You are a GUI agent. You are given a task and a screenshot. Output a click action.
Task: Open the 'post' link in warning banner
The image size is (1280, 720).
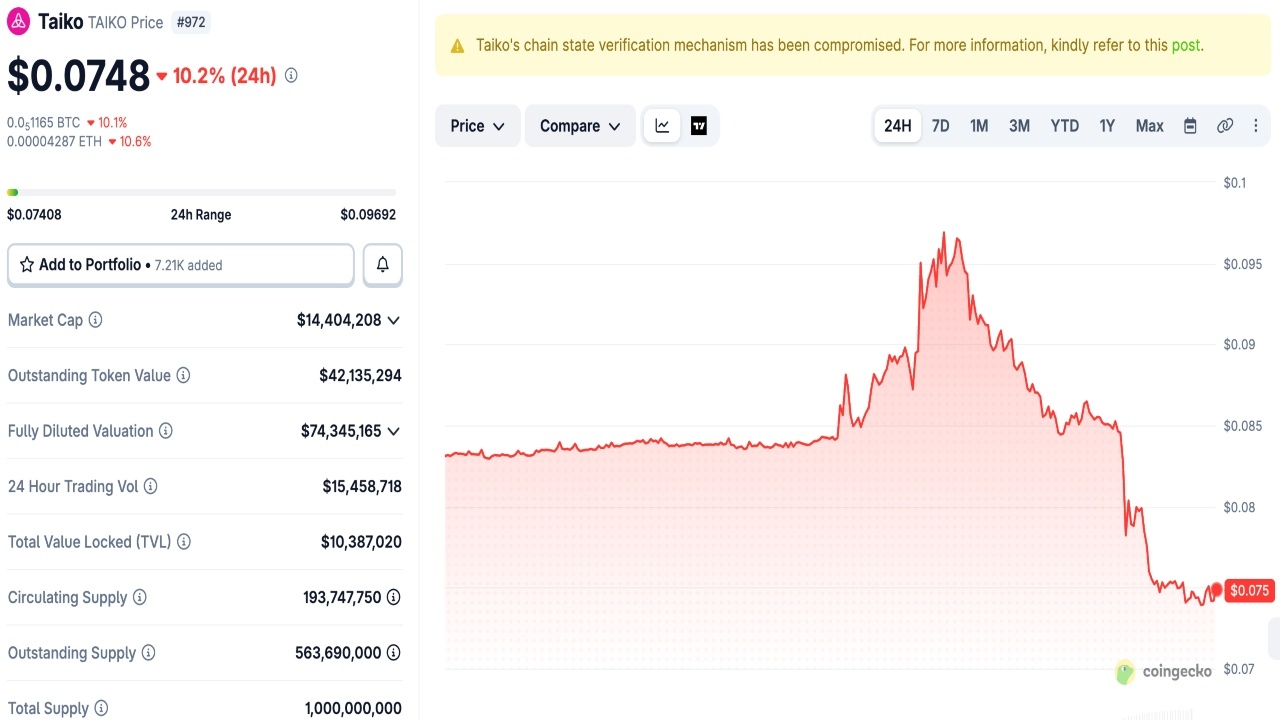(x=1186, y=46)
